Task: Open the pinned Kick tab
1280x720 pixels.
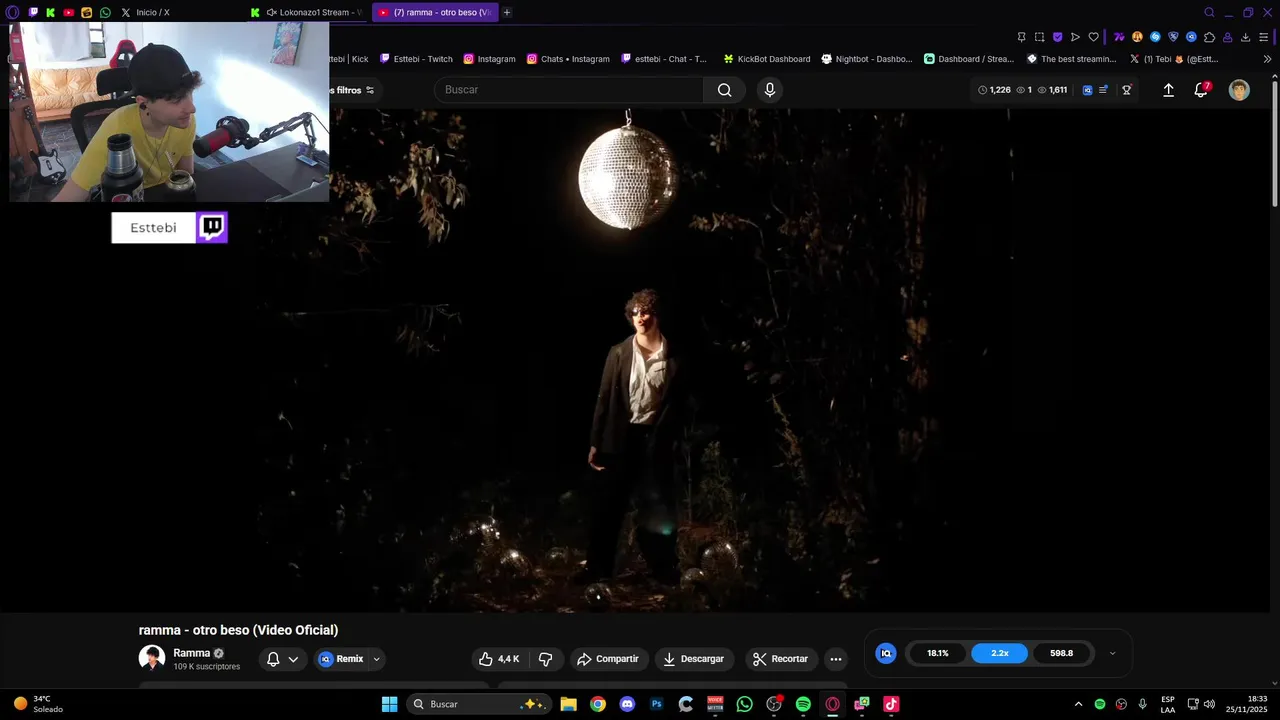Action: click(x=51, y=12)
